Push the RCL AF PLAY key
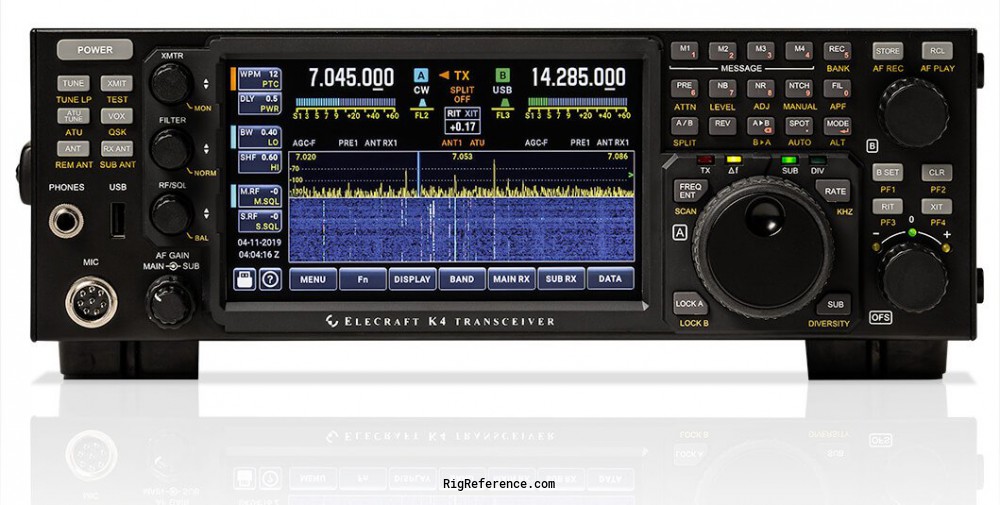Viewport: 1000px width, 505px height. click(937, 51)
